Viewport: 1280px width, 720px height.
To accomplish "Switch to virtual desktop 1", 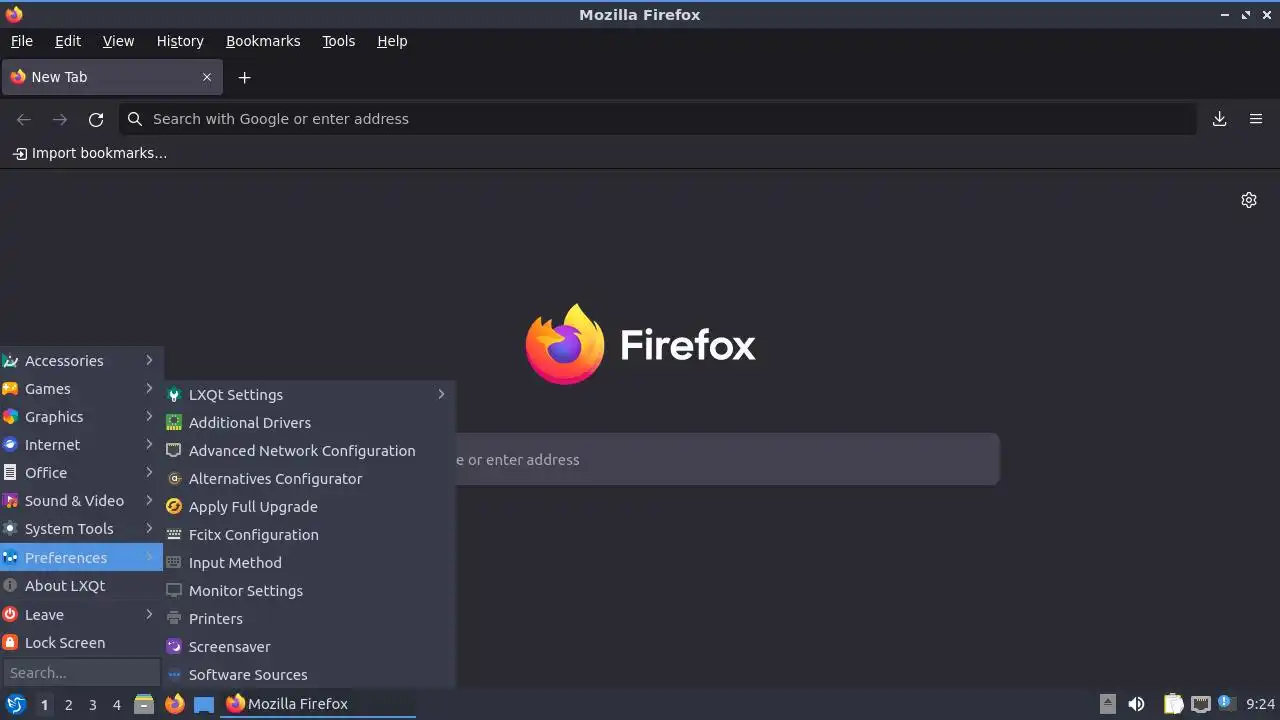I will [44, 705].
